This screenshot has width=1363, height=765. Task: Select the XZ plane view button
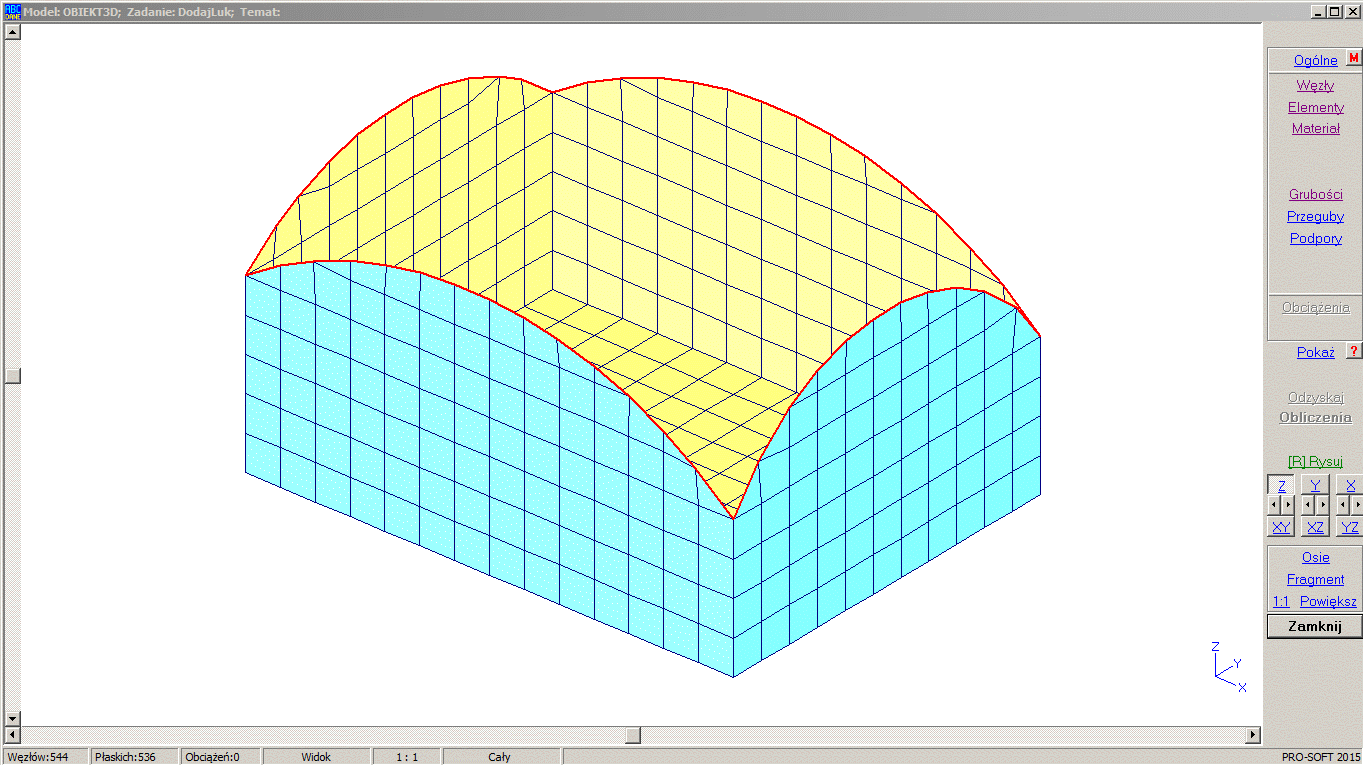click(1315, 527)
